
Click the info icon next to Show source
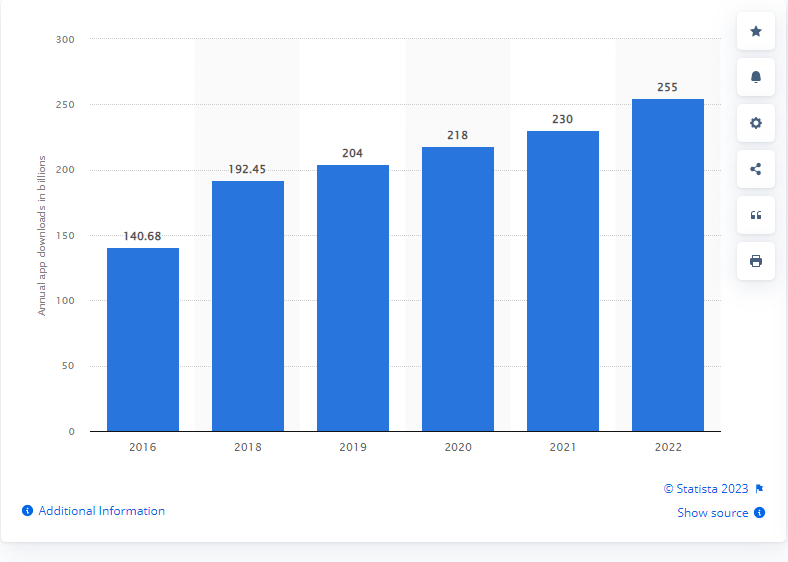pyautogui.click(x=760, y=513)
